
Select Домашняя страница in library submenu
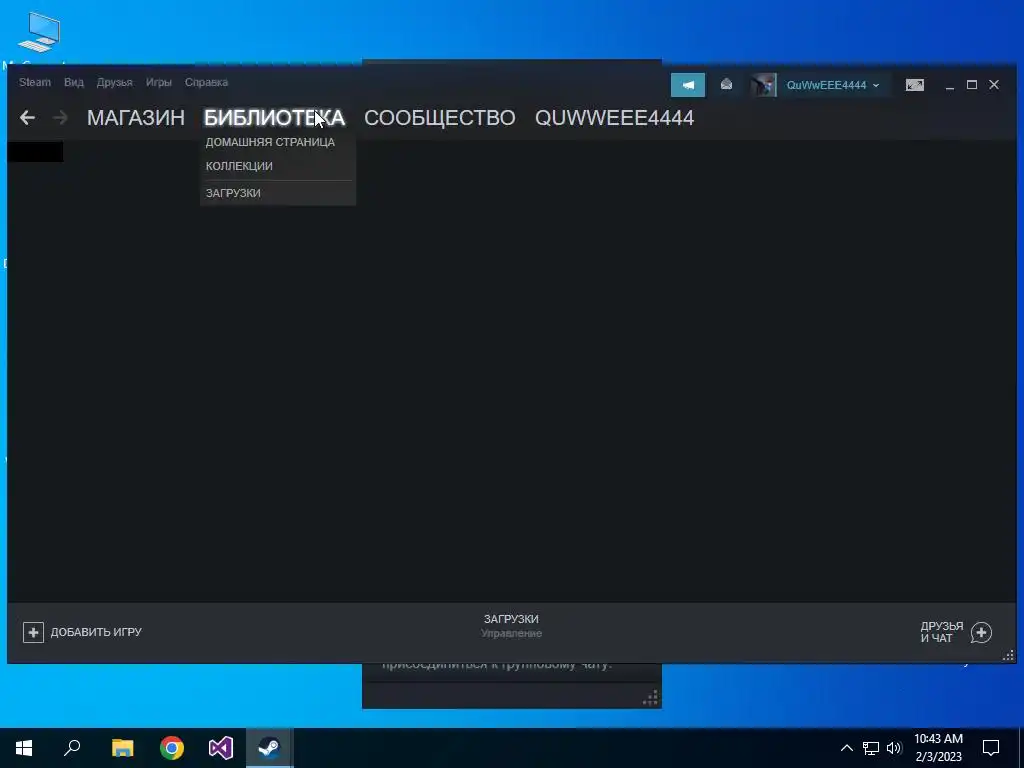(x=270, y=142)
